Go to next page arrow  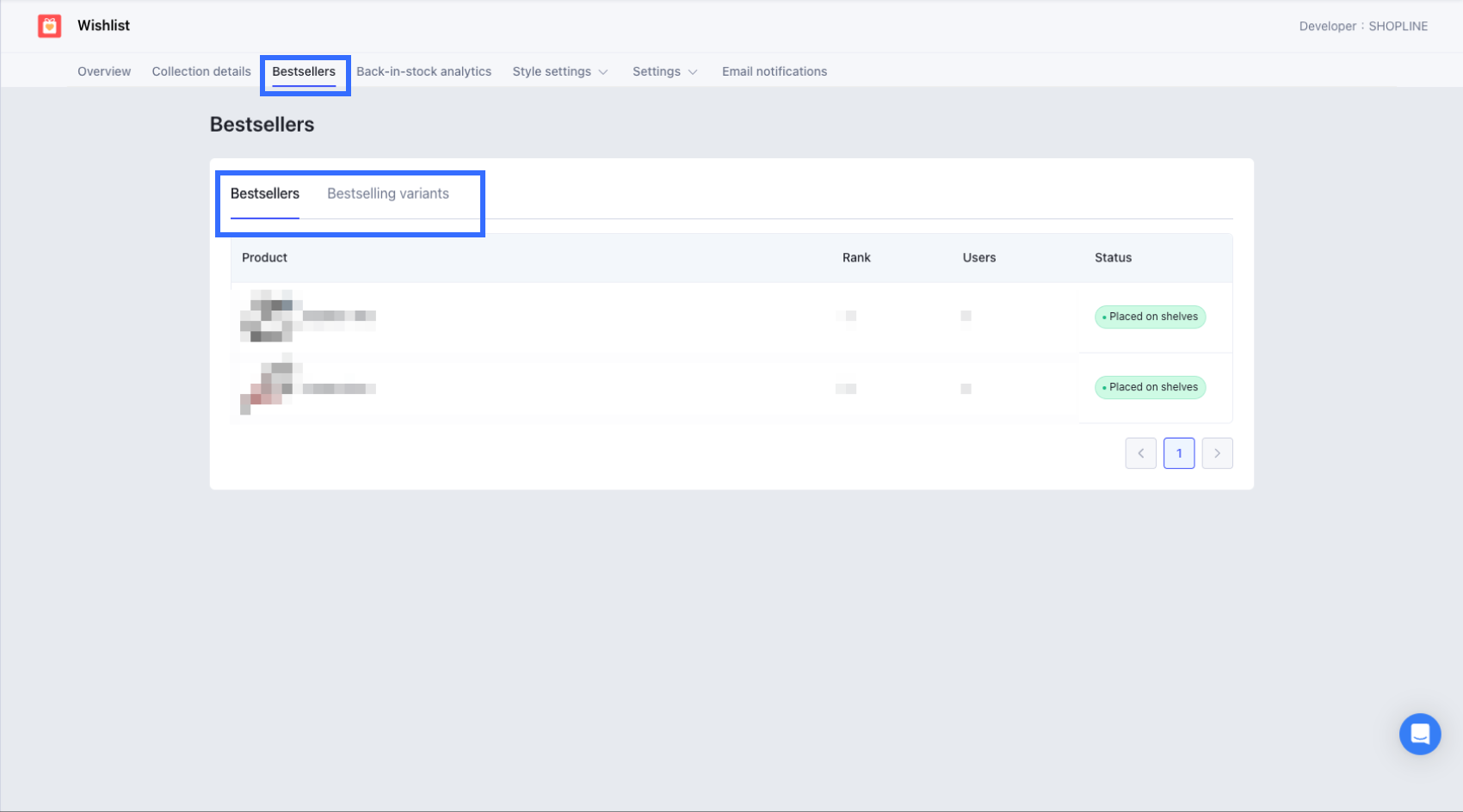point(1217,453)
